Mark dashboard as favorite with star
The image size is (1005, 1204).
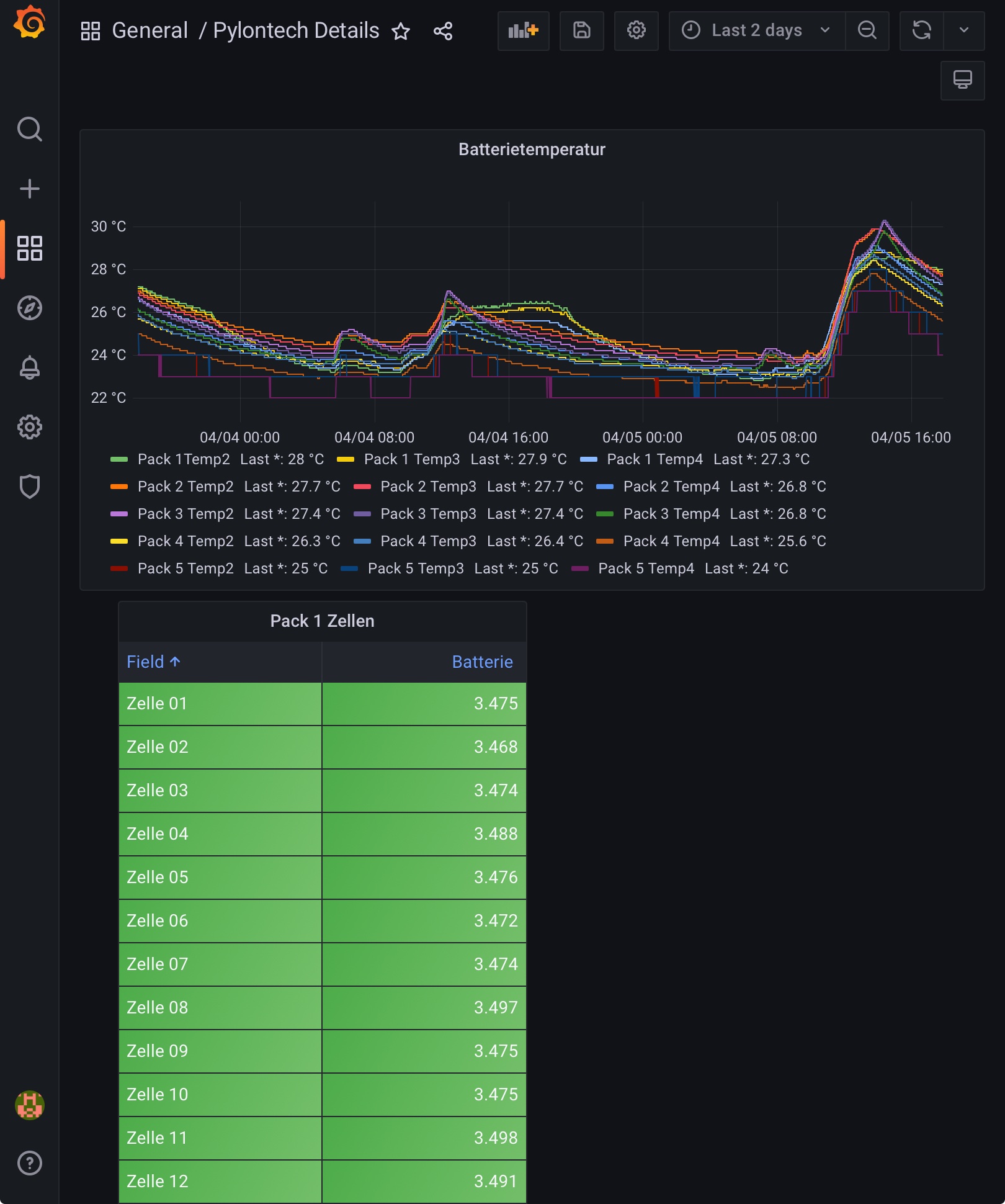(x=401, y=31)
